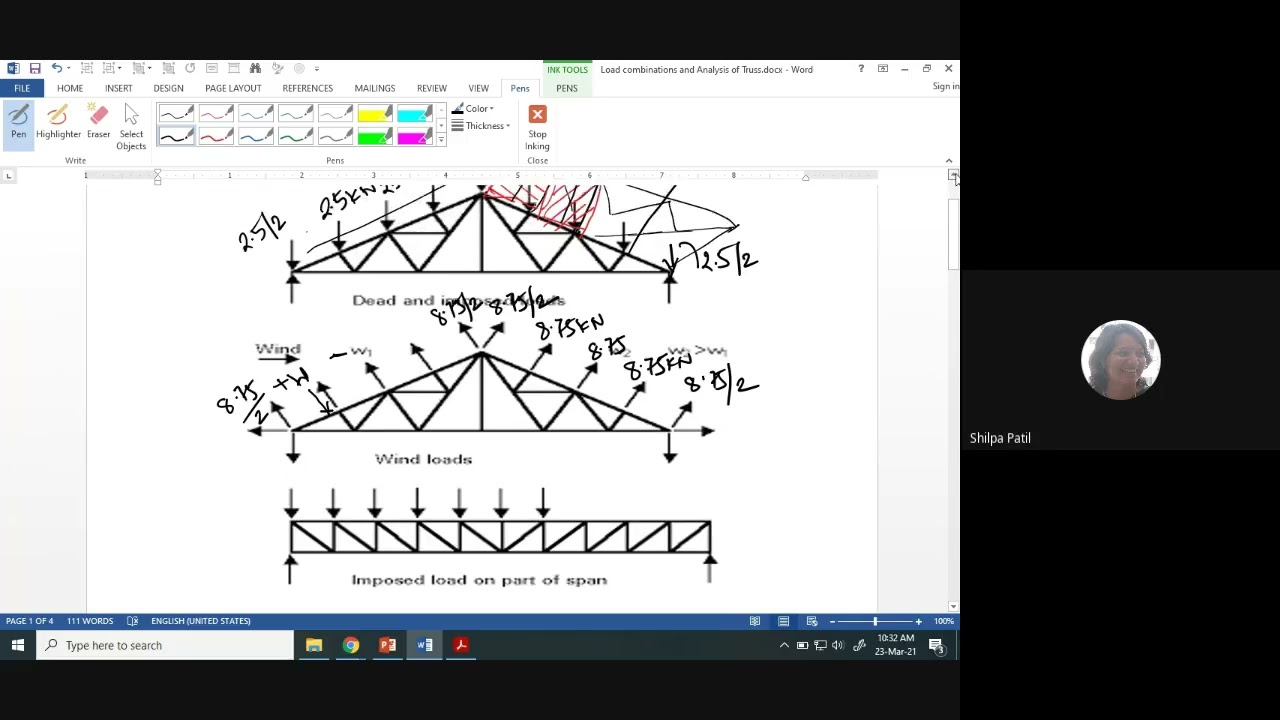Undo last action in quick access toolbar
Screen dimensions: 1280x720
point(57,69)
